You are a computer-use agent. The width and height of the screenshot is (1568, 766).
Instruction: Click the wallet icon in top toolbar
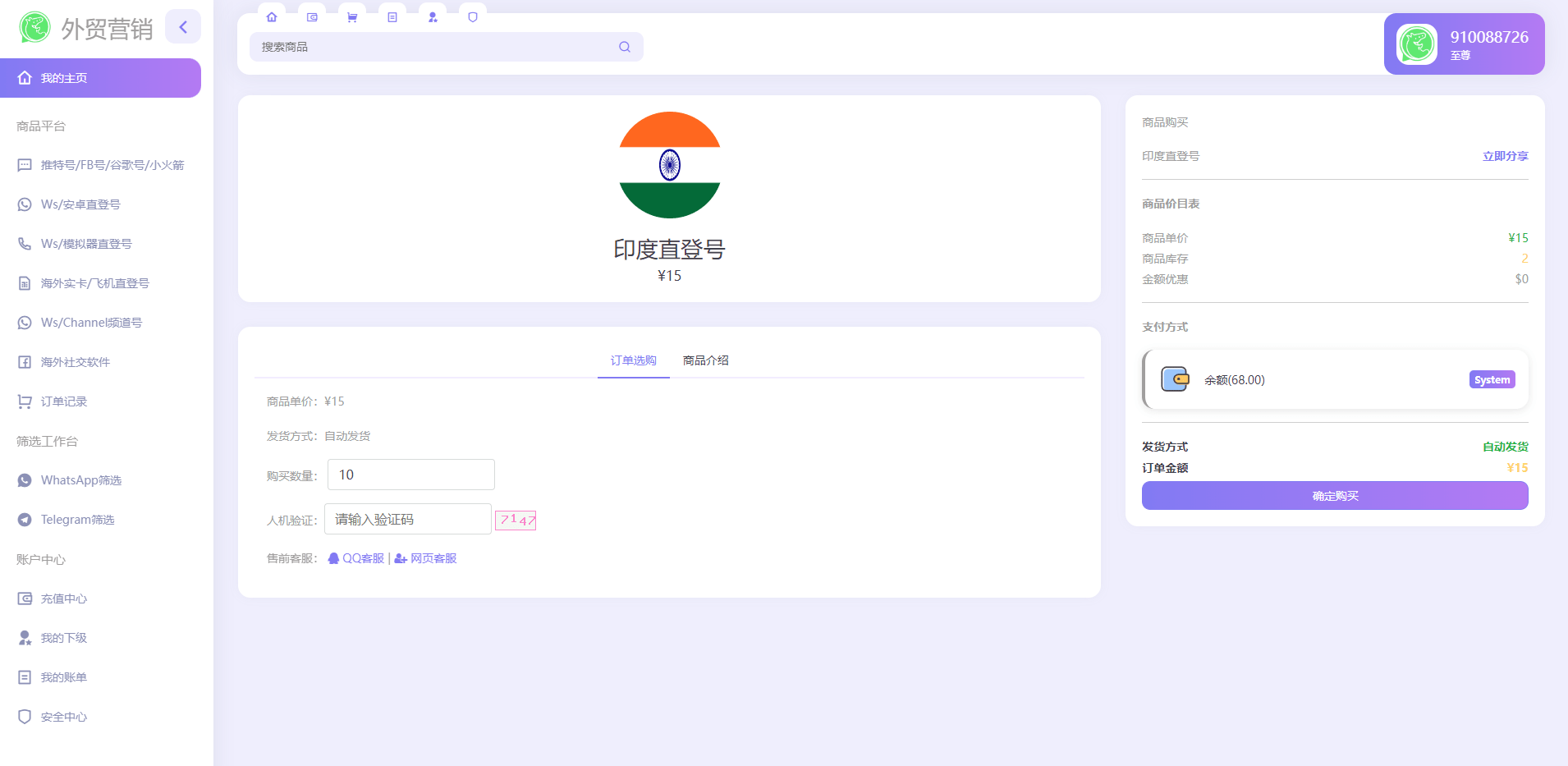click(x=312, y=17)
